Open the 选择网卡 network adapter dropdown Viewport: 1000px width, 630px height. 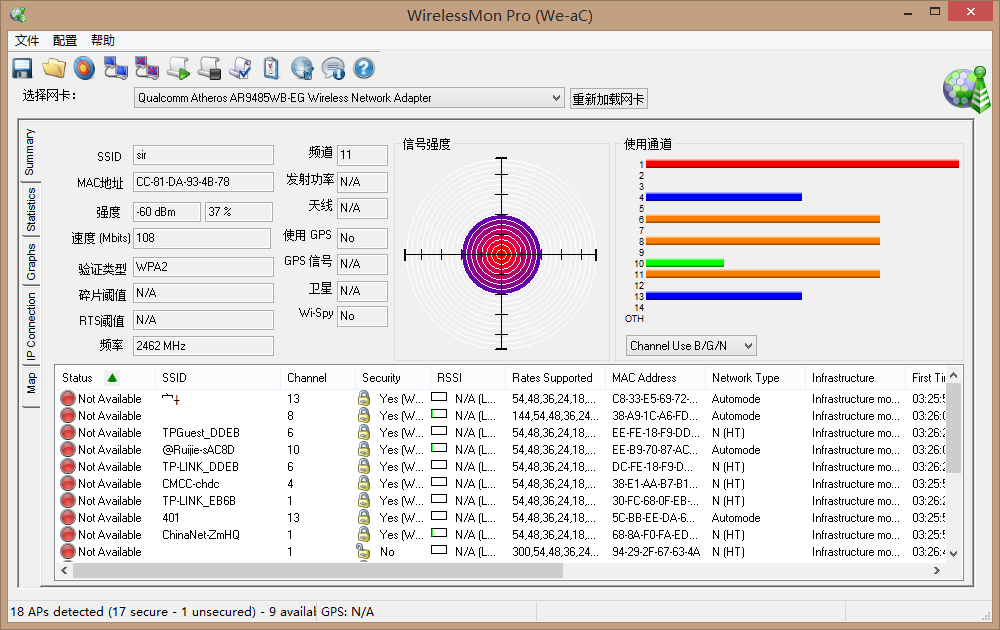(349, 98)
